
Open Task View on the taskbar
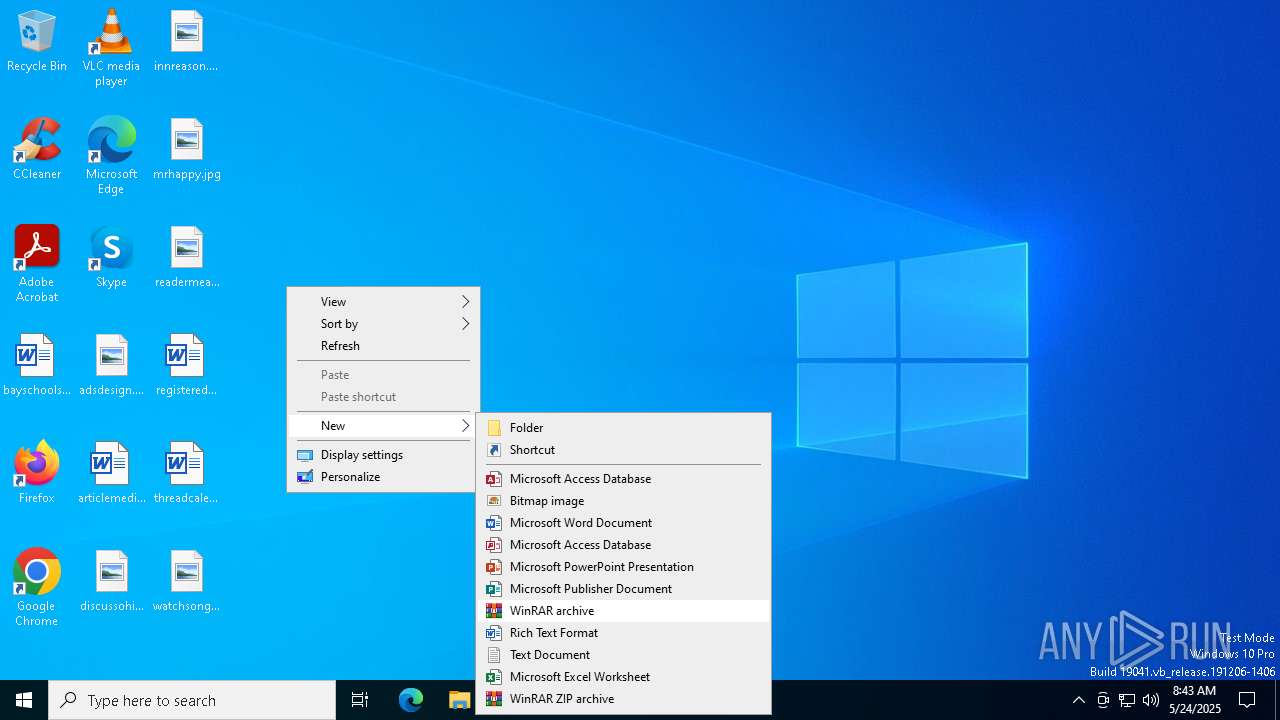360,700
